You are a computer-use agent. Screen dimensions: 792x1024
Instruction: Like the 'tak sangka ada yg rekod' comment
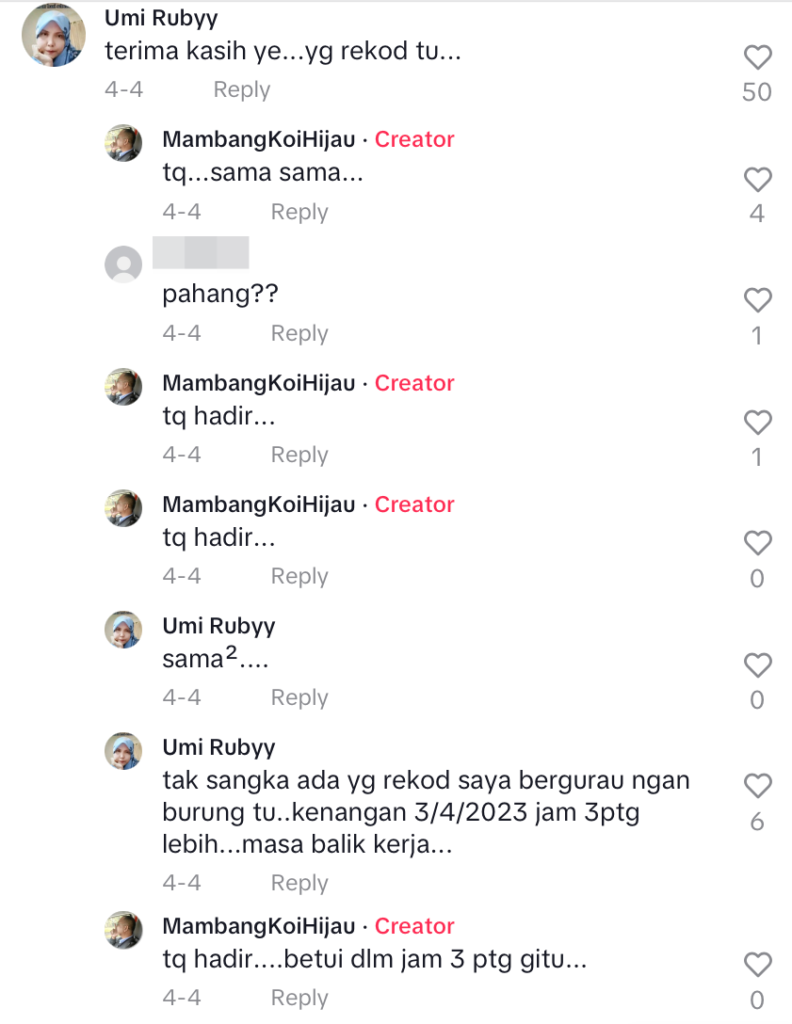click(758, 786)
